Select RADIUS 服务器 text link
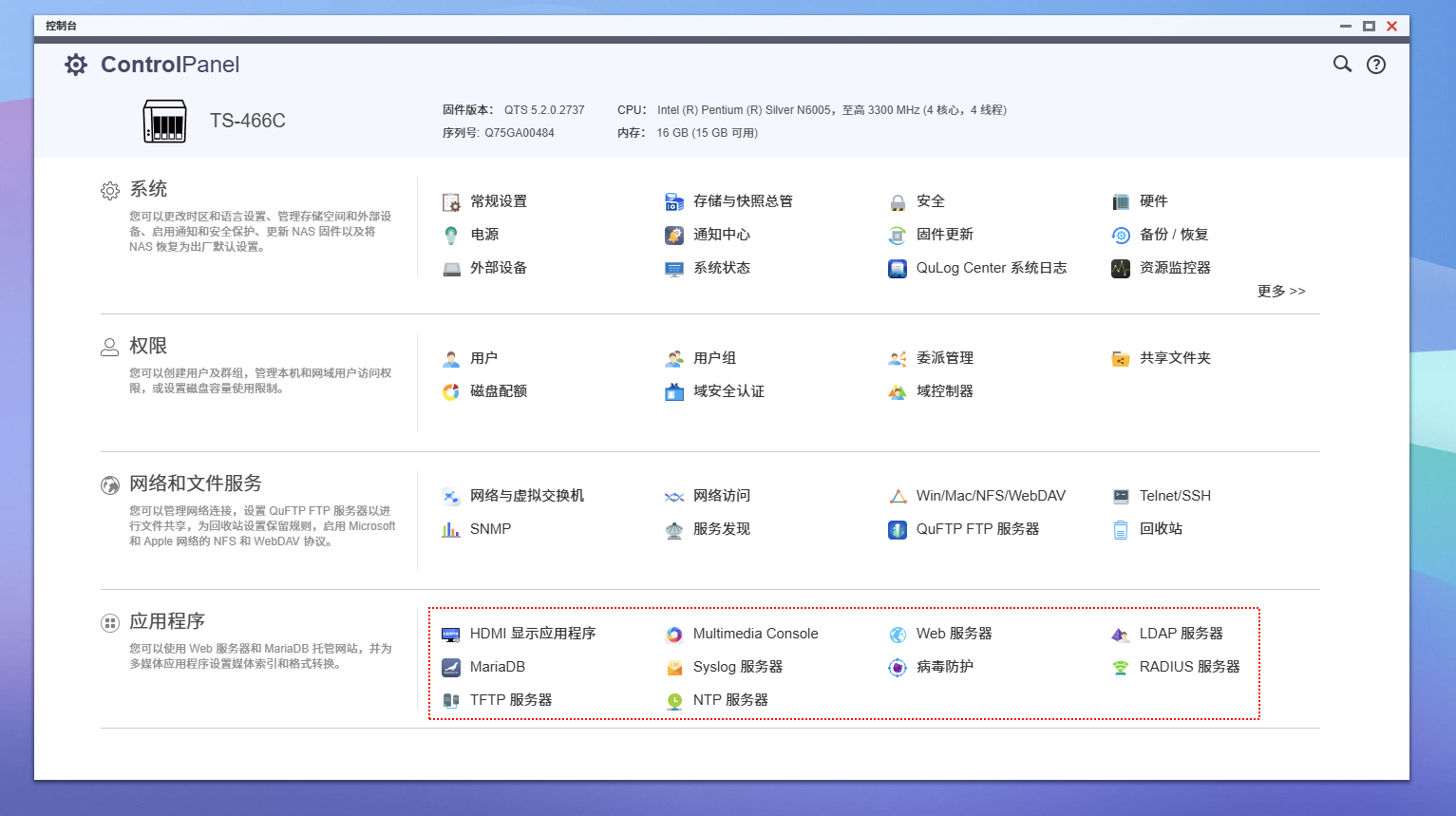This screenshot has height=816, width=1456. [1190, 667]
